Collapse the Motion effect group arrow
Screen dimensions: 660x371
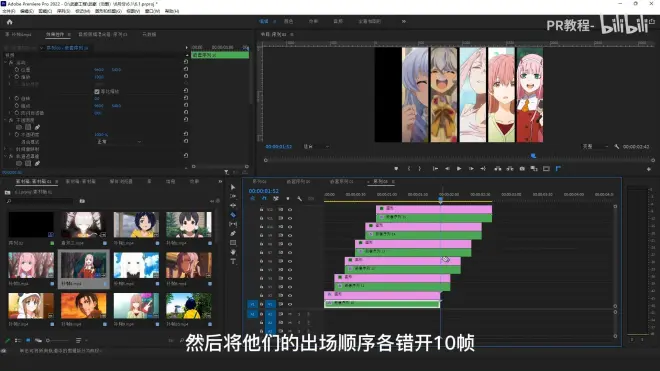point(5,62)
